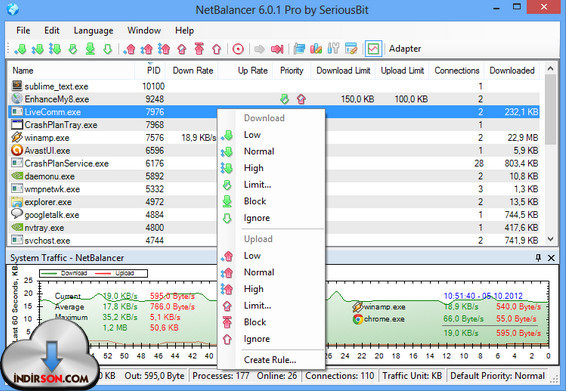566x391 pixels.
Task: Click Traffic Unit: KB in status bar
Action: 412,376
